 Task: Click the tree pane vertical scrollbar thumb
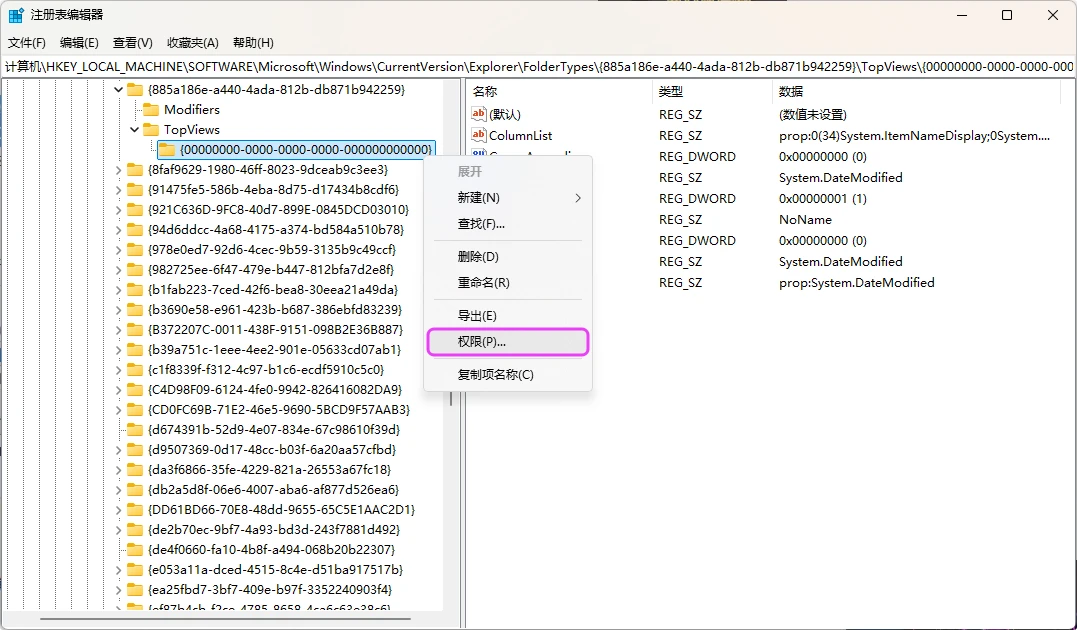(x=451, y=398)
